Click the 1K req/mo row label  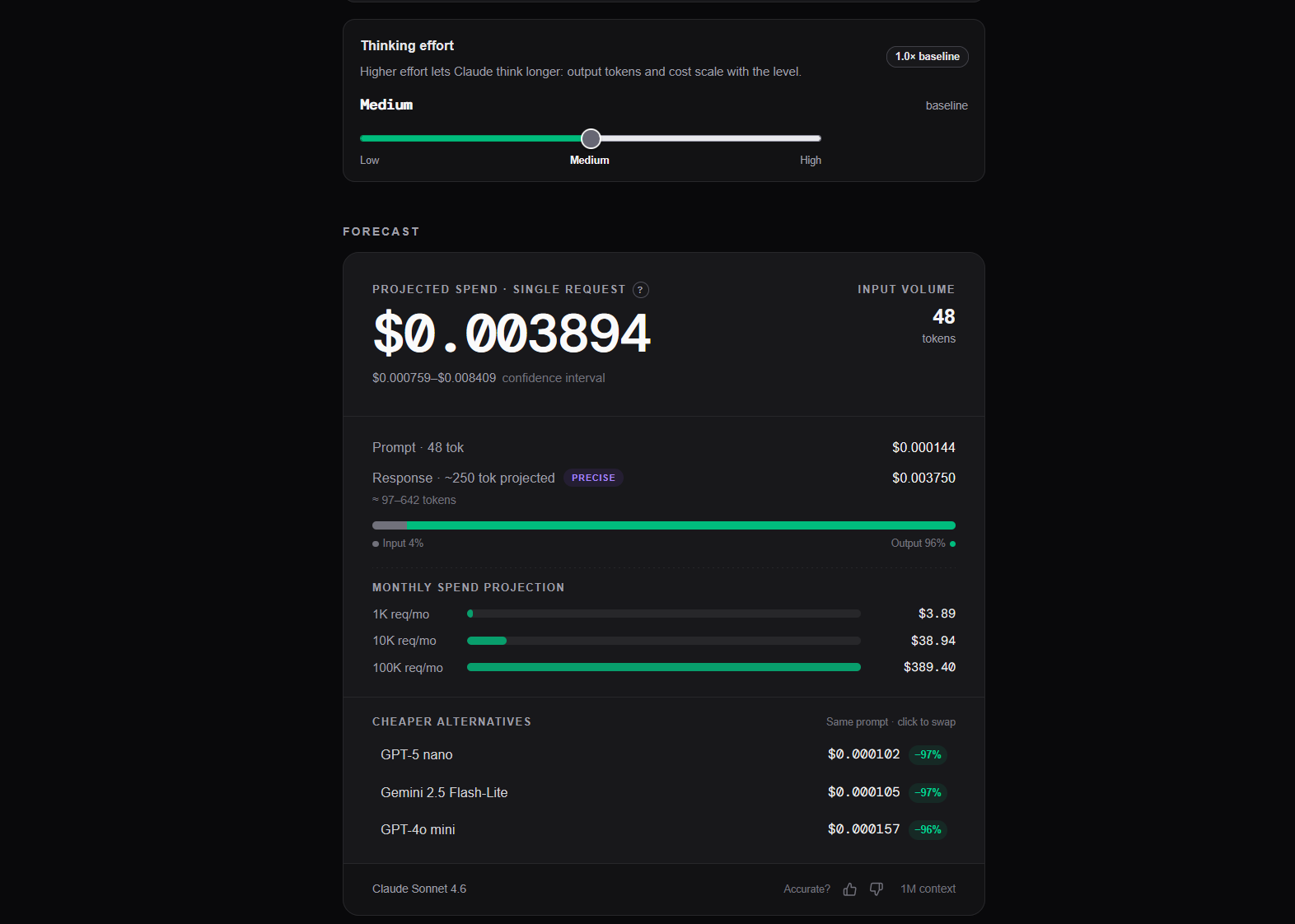(x=401, y=614)
